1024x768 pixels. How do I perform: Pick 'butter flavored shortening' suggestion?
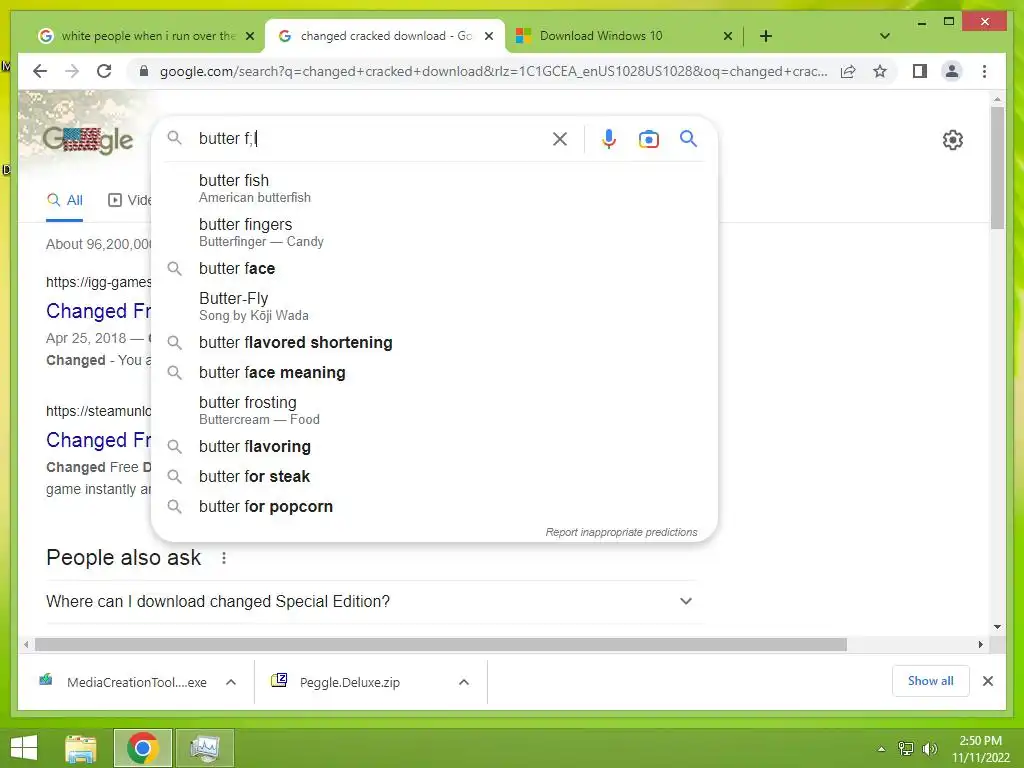(434, 342)
